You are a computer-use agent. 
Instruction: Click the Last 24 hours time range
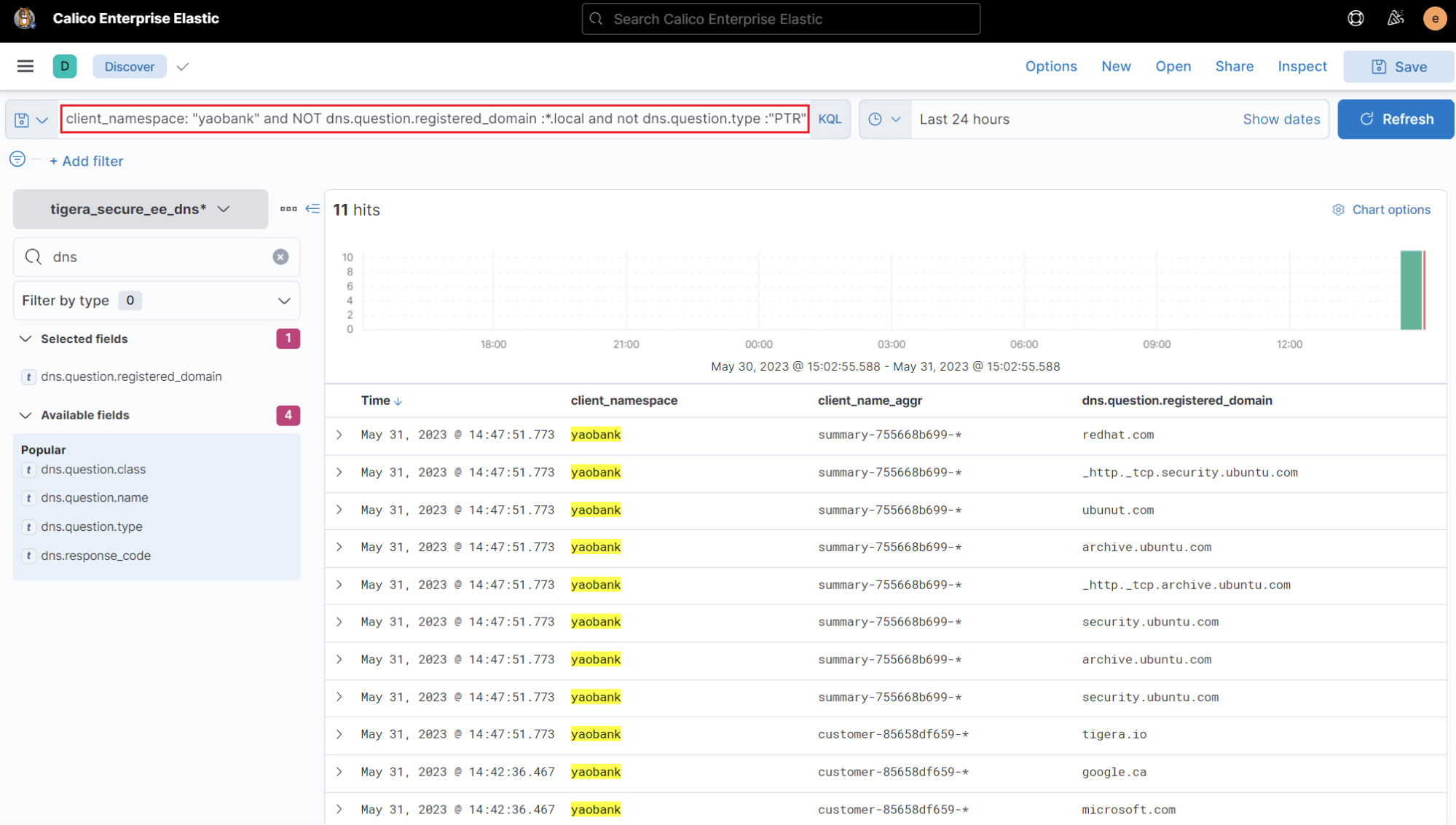pos(964,119)
